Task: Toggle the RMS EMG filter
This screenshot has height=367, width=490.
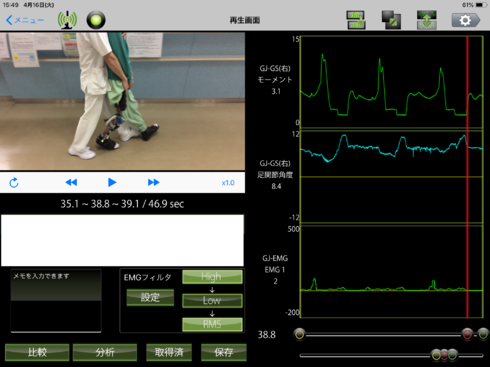Action: tap(212, 324)
